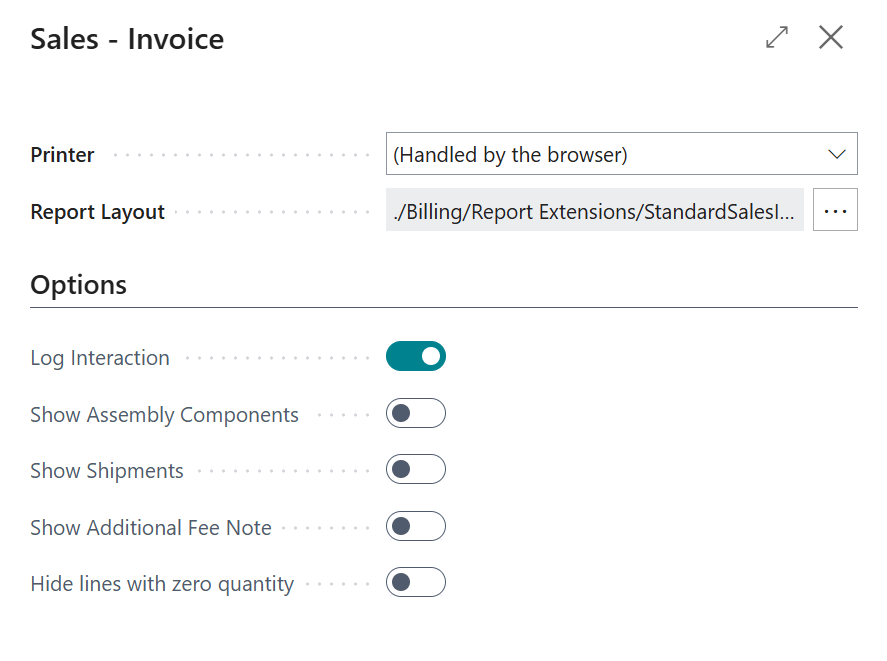Turn on the Show Shipments switch
Image resolution: width=887 pixels, height=661 pixels.
point(416,469)
